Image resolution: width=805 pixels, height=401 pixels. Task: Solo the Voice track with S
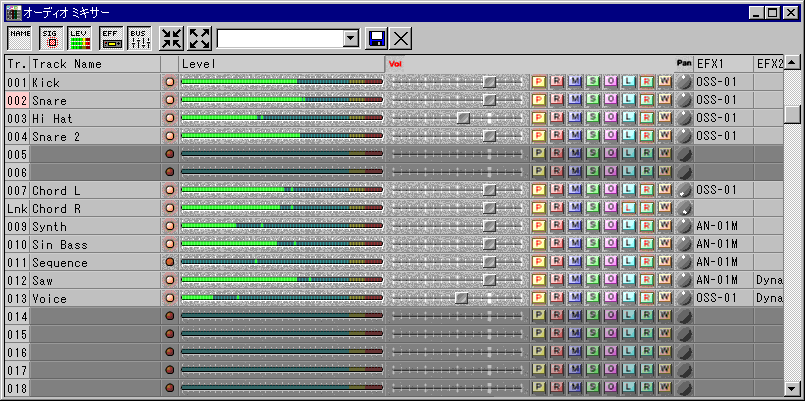pyautogui.click(x=592, y=298)
